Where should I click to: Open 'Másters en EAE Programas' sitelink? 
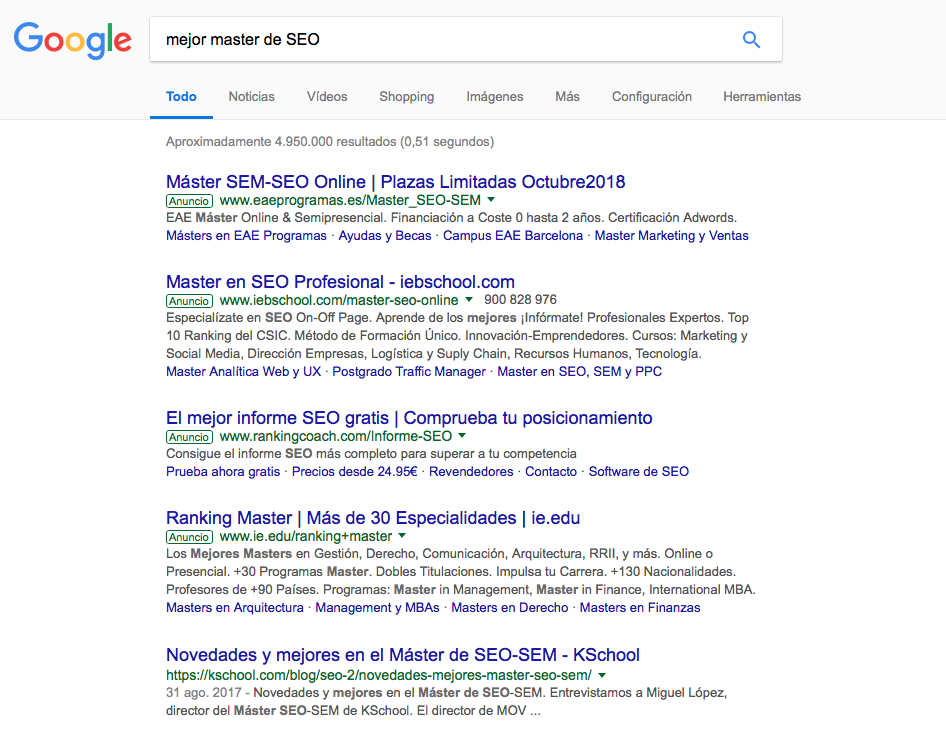246,236
